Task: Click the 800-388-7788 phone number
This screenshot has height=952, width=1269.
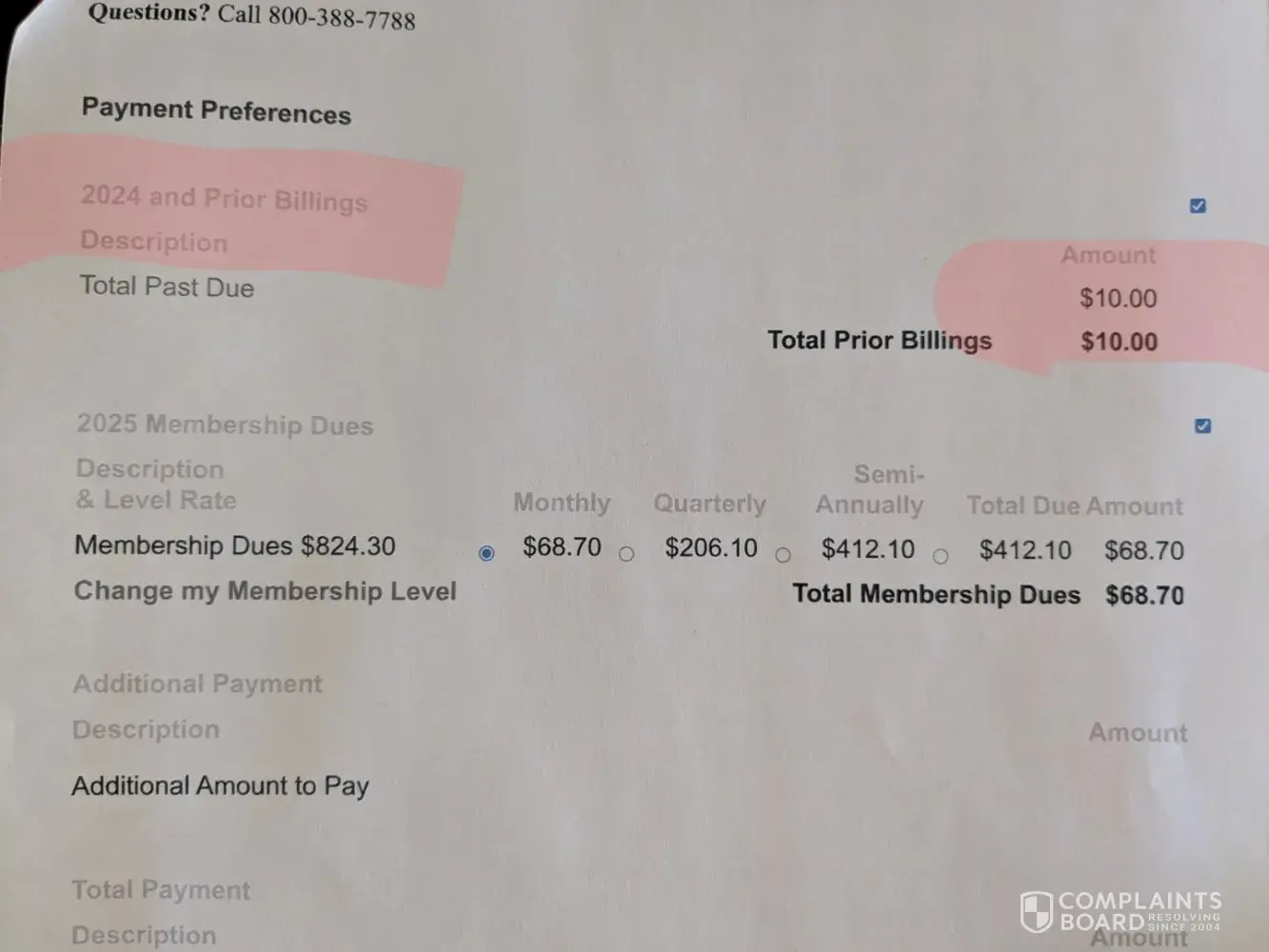Action: point(341,17)
